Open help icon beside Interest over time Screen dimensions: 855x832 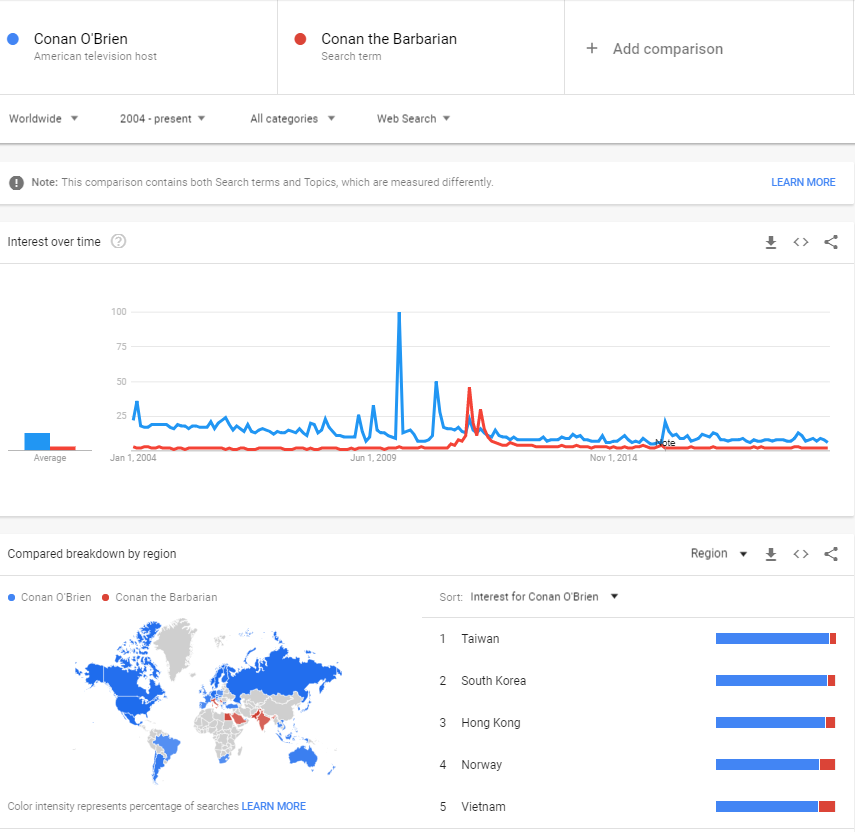click(x=118, y=241)
